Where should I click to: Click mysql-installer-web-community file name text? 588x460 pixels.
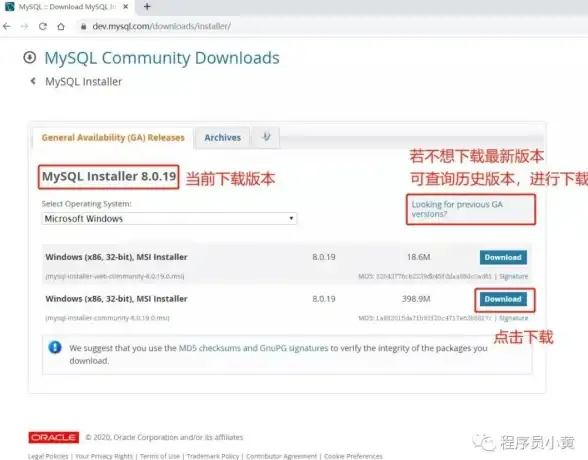pyautogui.click(x=115, y=276)
